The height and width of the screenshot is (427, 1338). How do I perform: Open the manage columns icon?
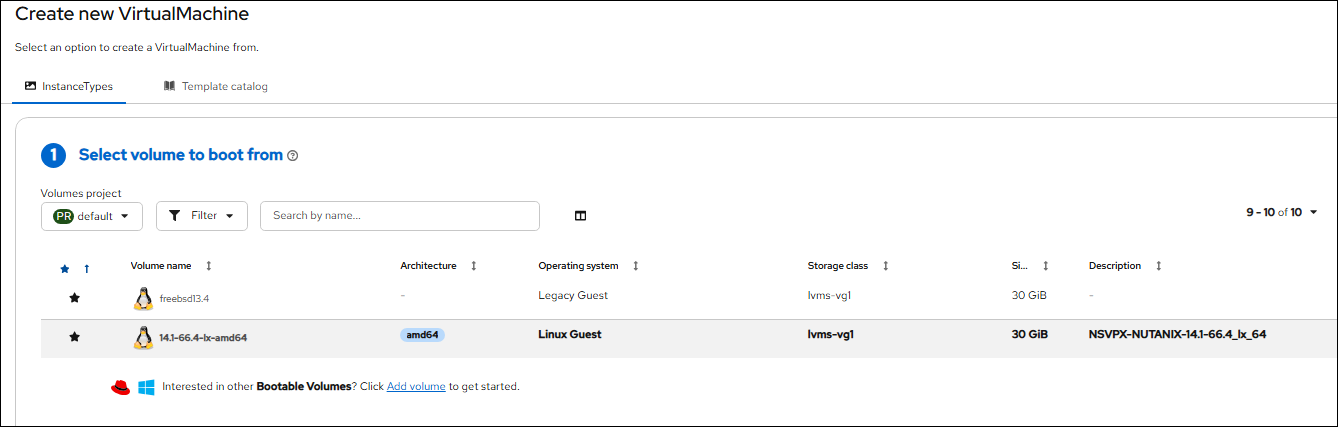pos(580,216)
